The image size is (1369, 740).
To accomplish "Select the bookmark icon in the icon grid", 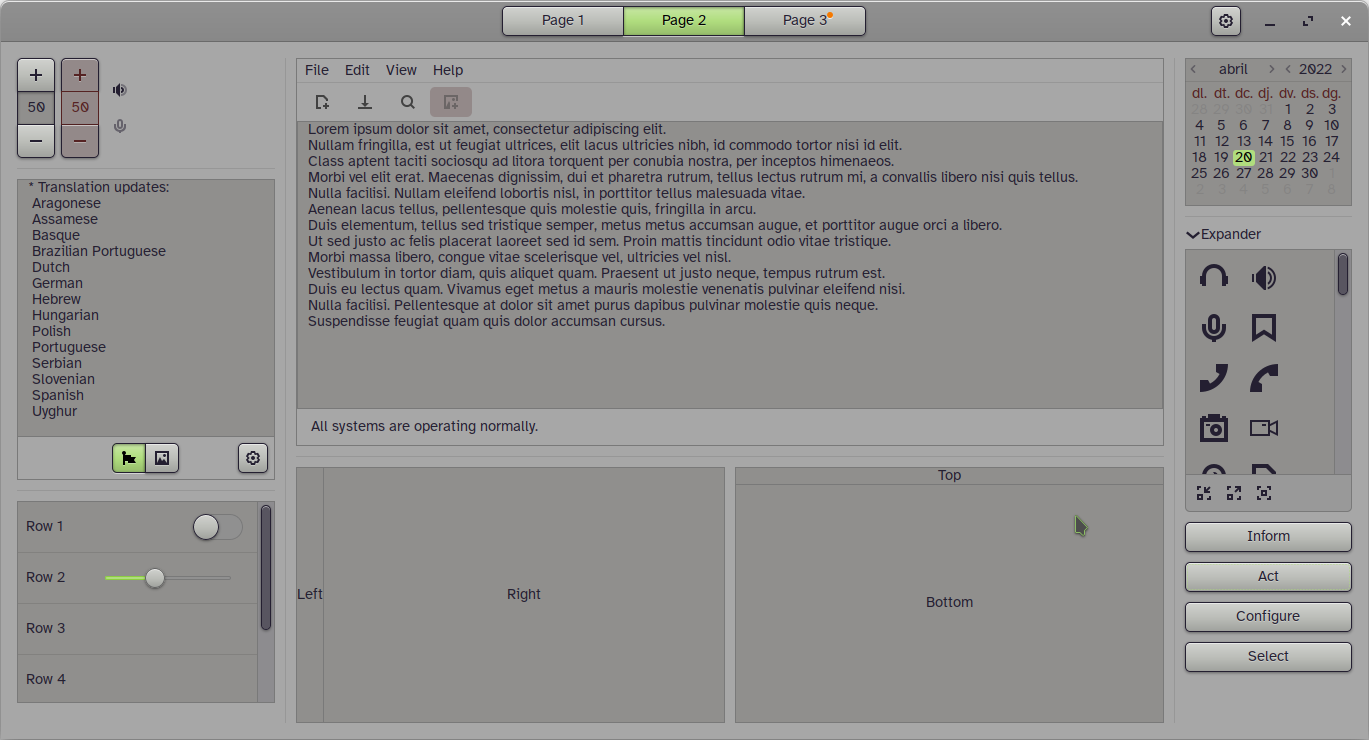I will [1264, 328].
